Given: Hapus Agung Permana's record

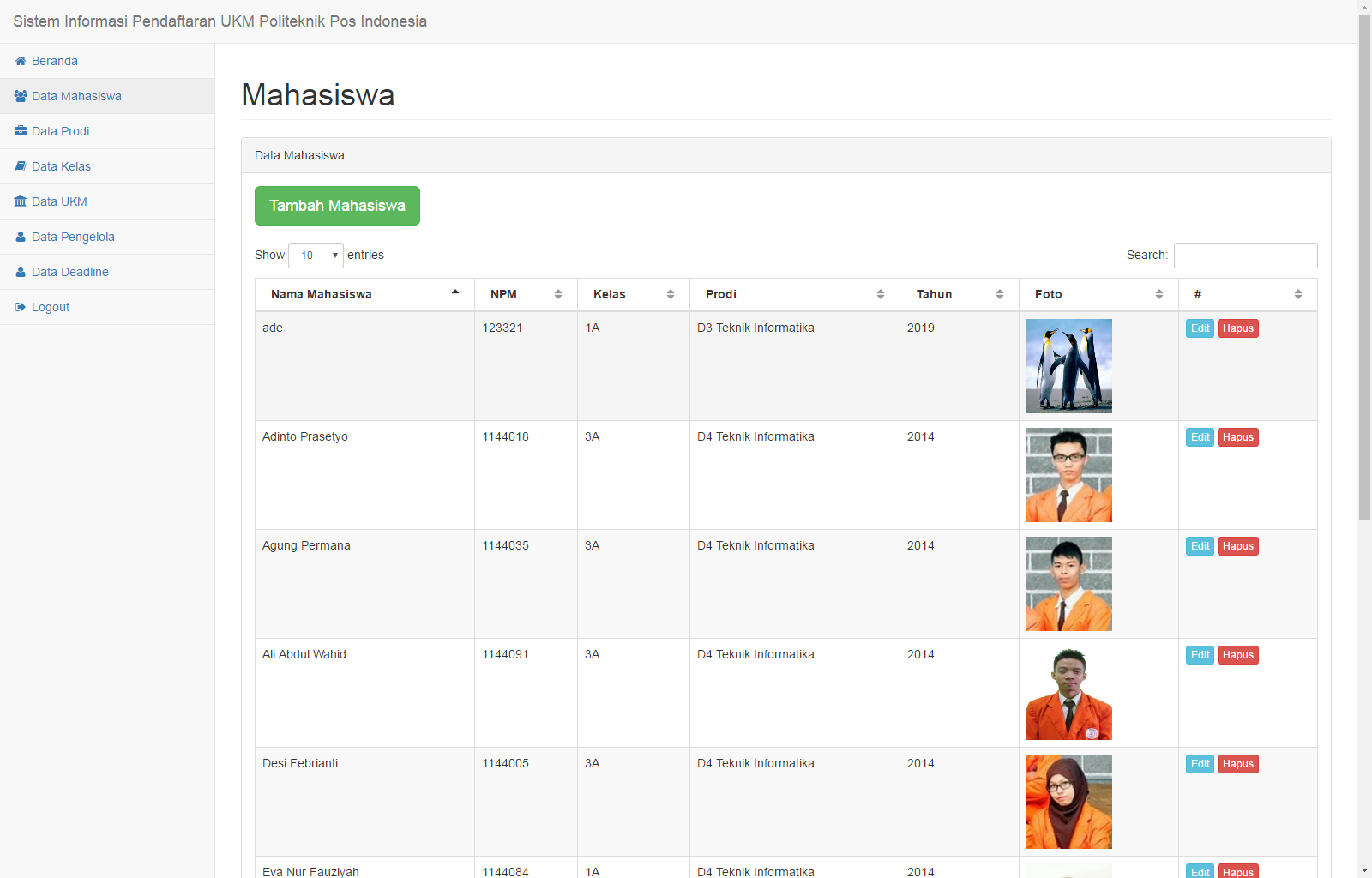Looking at the screenshot, I should 1237,546.
